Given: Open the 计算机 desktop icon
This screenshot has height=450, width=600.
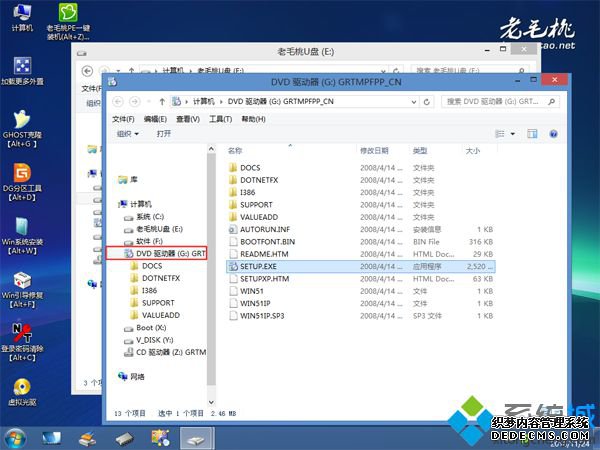Looking at the screenshot, I should pos(22,18).
